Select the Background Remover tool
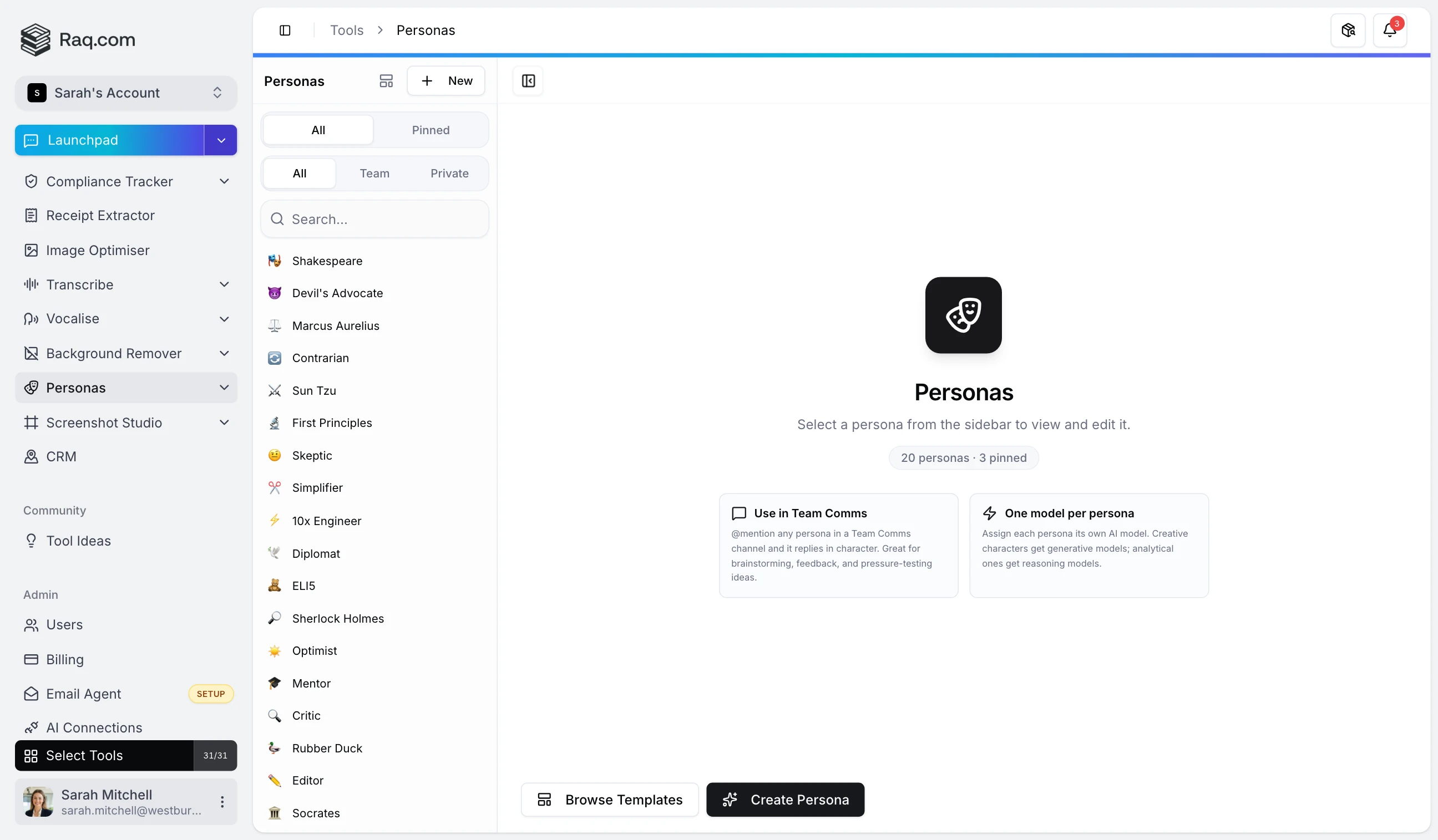 114,353
